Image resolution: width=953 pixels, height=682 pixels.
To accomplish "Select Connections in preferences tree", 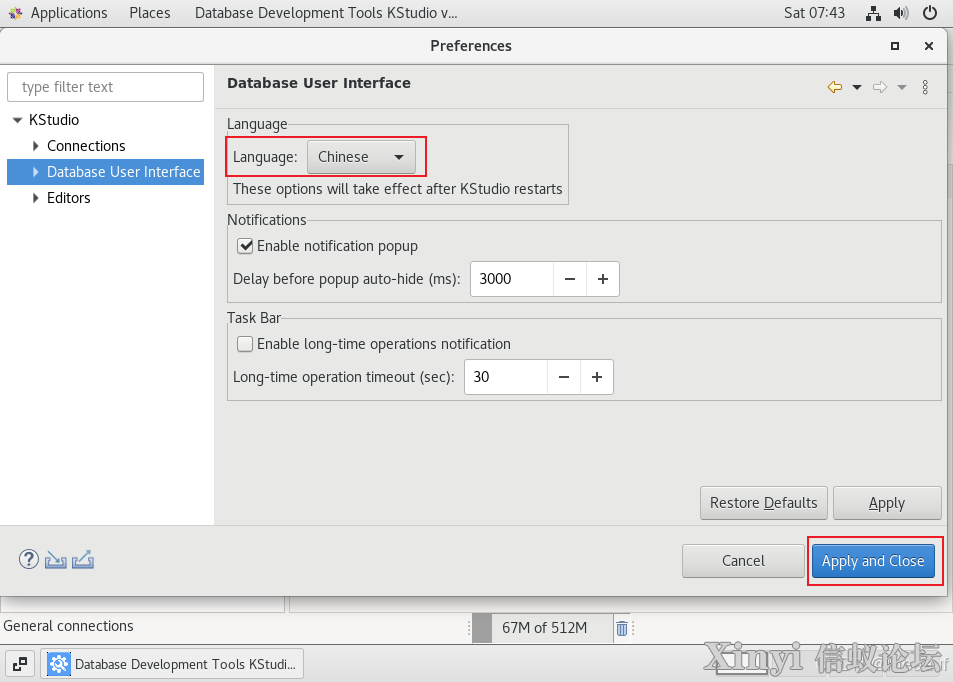I will [x=86, y=146].
